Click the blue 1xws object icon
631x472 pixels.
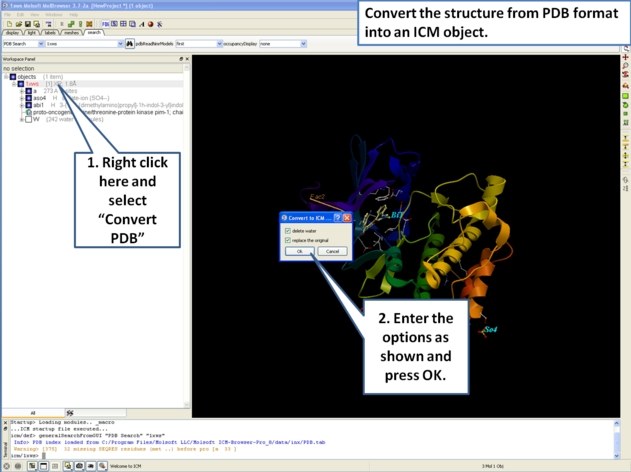pyautogui.click(x=20, y=84)
